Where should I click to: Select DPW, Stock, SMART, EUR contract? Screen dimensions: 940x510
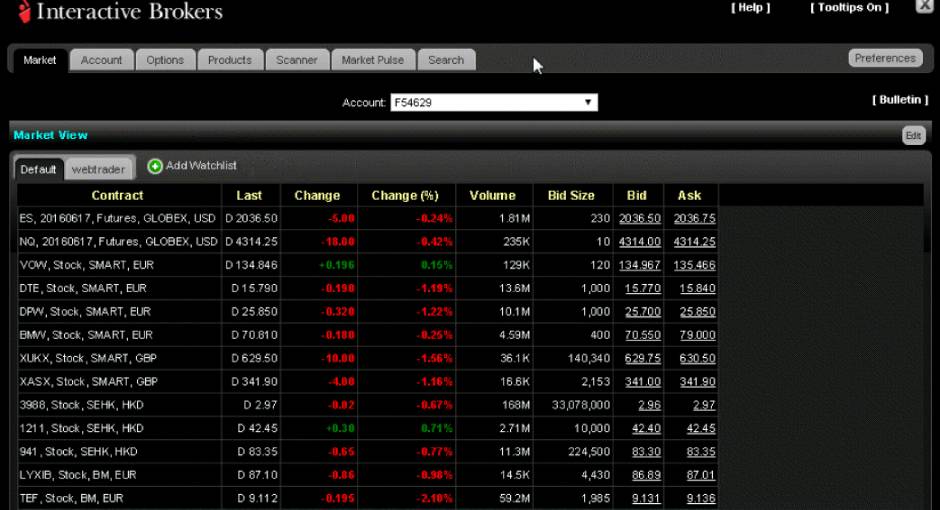click(85, 312)
